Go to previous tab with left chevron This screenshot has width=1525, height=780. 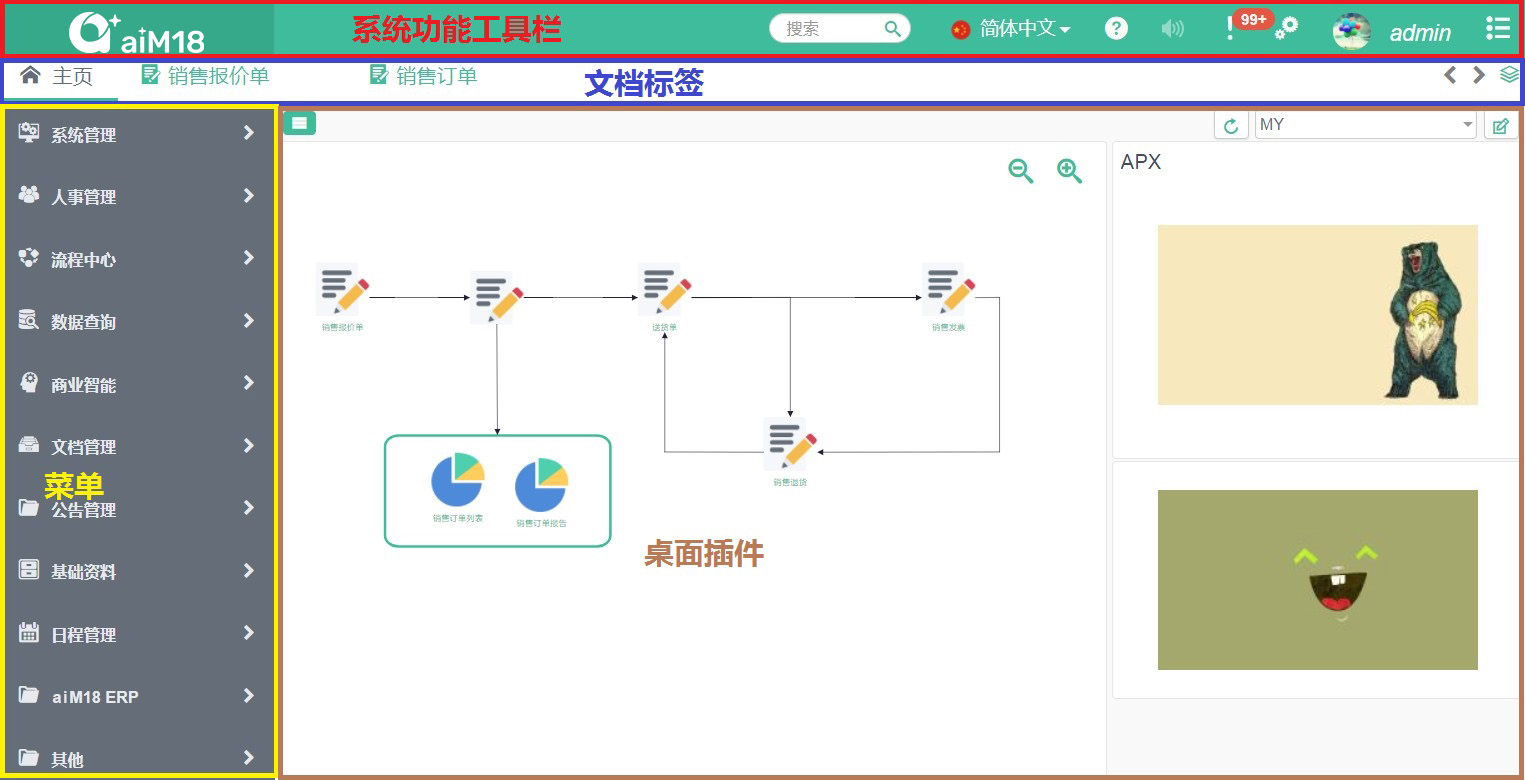(x=1450, y=75)
